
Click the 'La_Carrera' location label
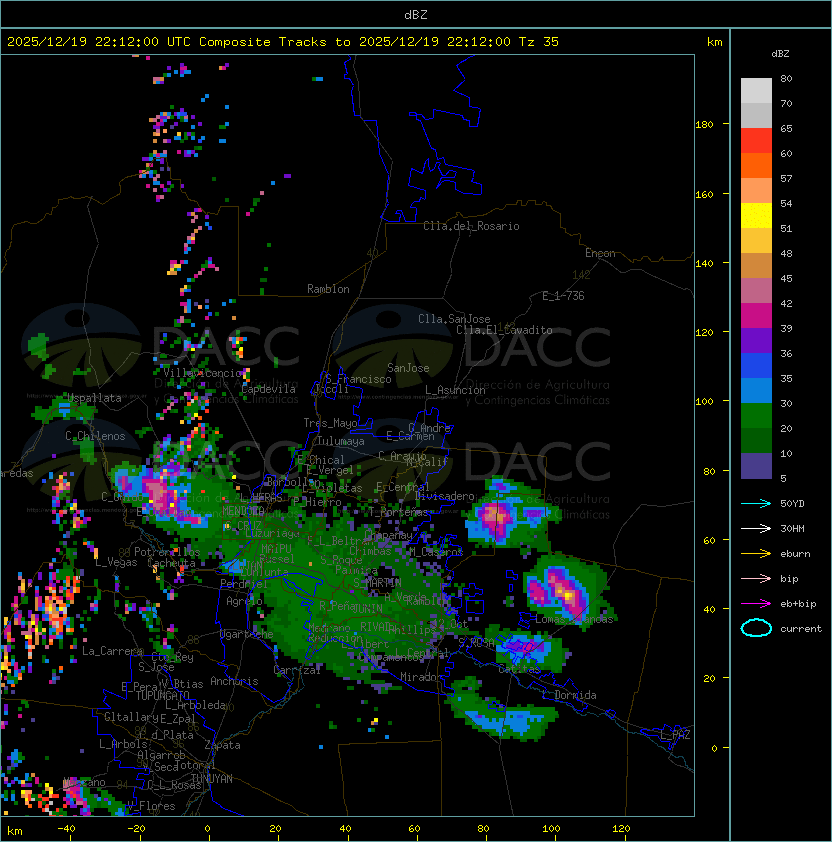[112, 651]
